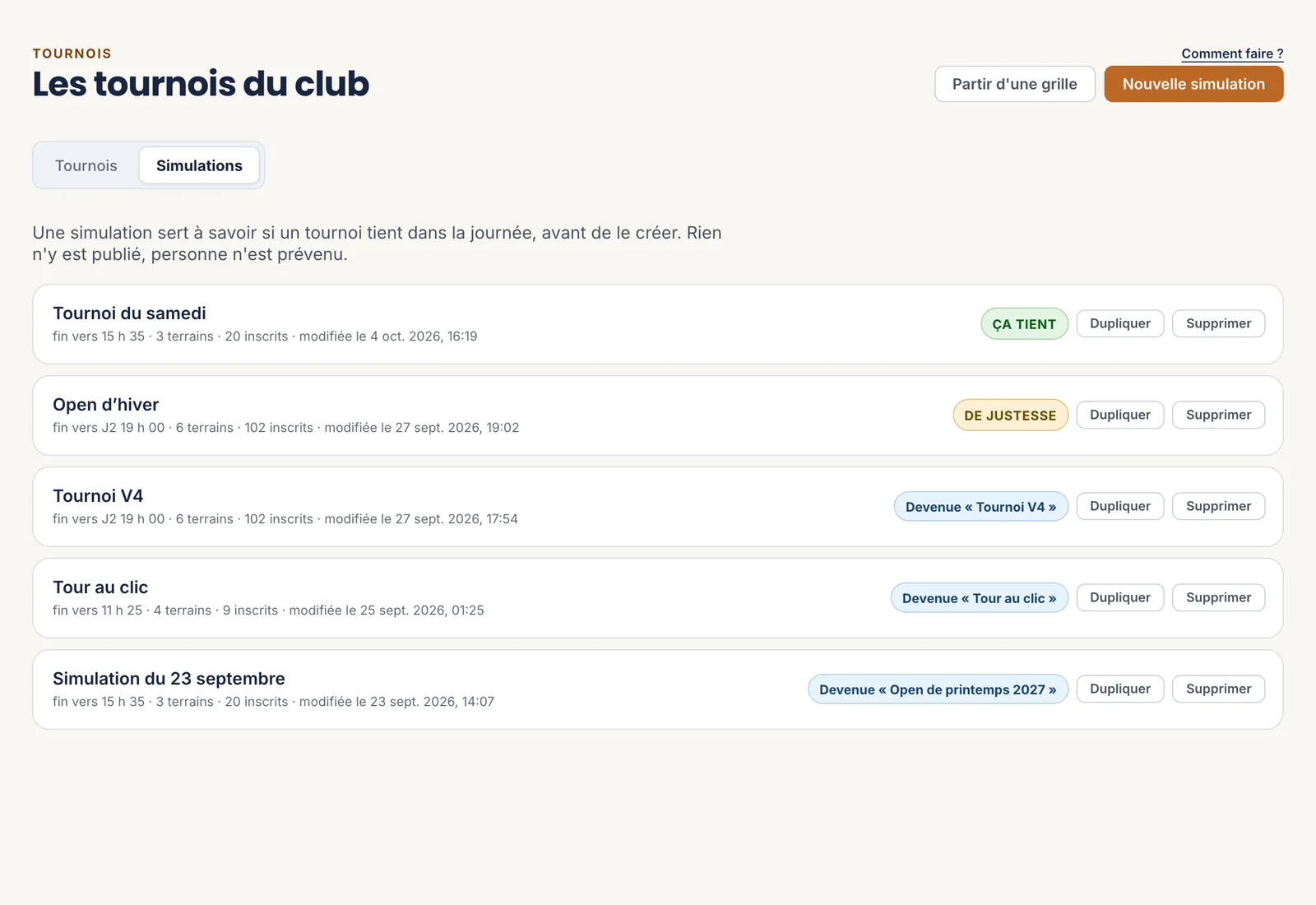Select the Tour au clic simulation title
The image size is (1316, 905).
(100, 587)
